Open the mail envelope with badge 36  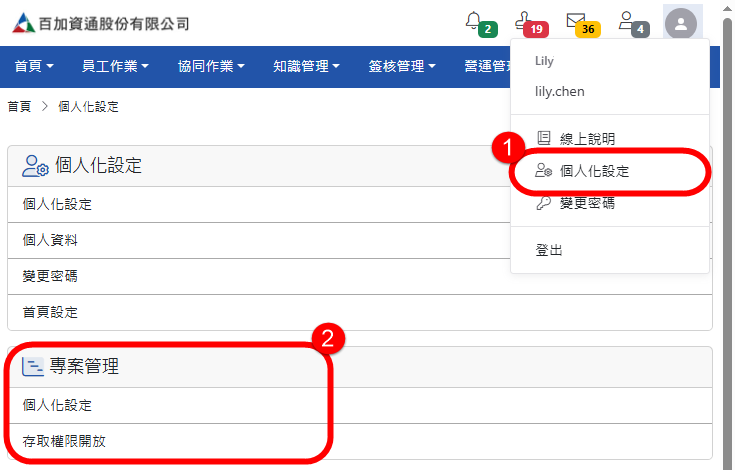583,24
